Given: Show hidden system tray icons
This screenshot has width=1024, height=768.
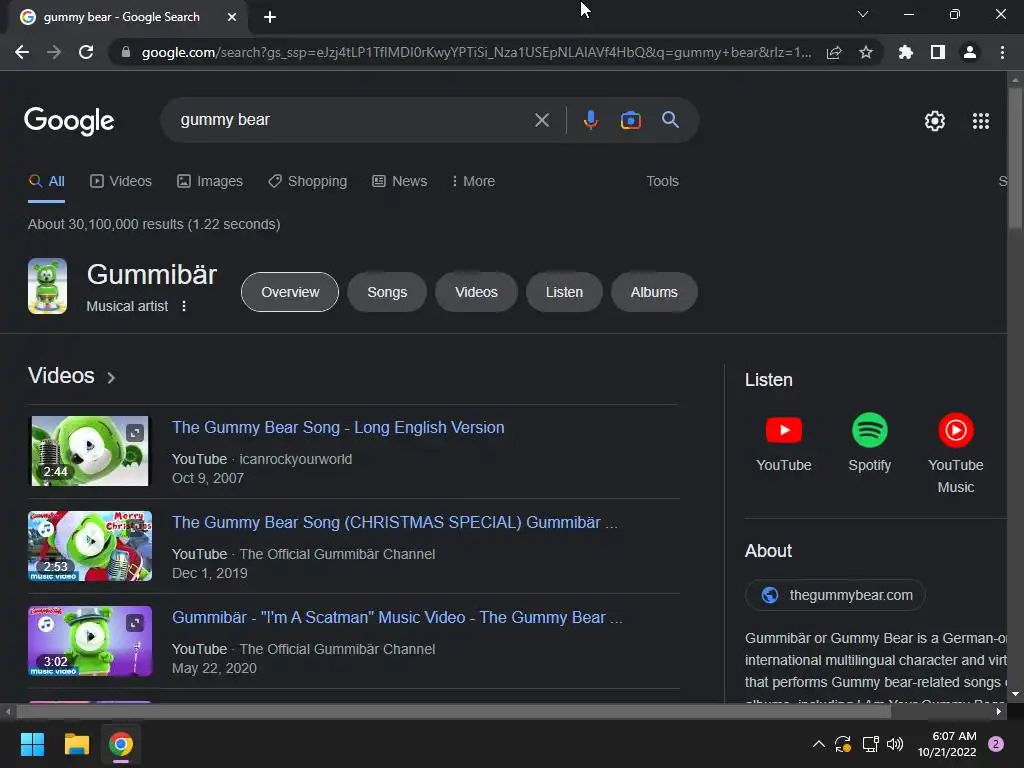Looking at the screenshot, I should (x=818, y=744).
